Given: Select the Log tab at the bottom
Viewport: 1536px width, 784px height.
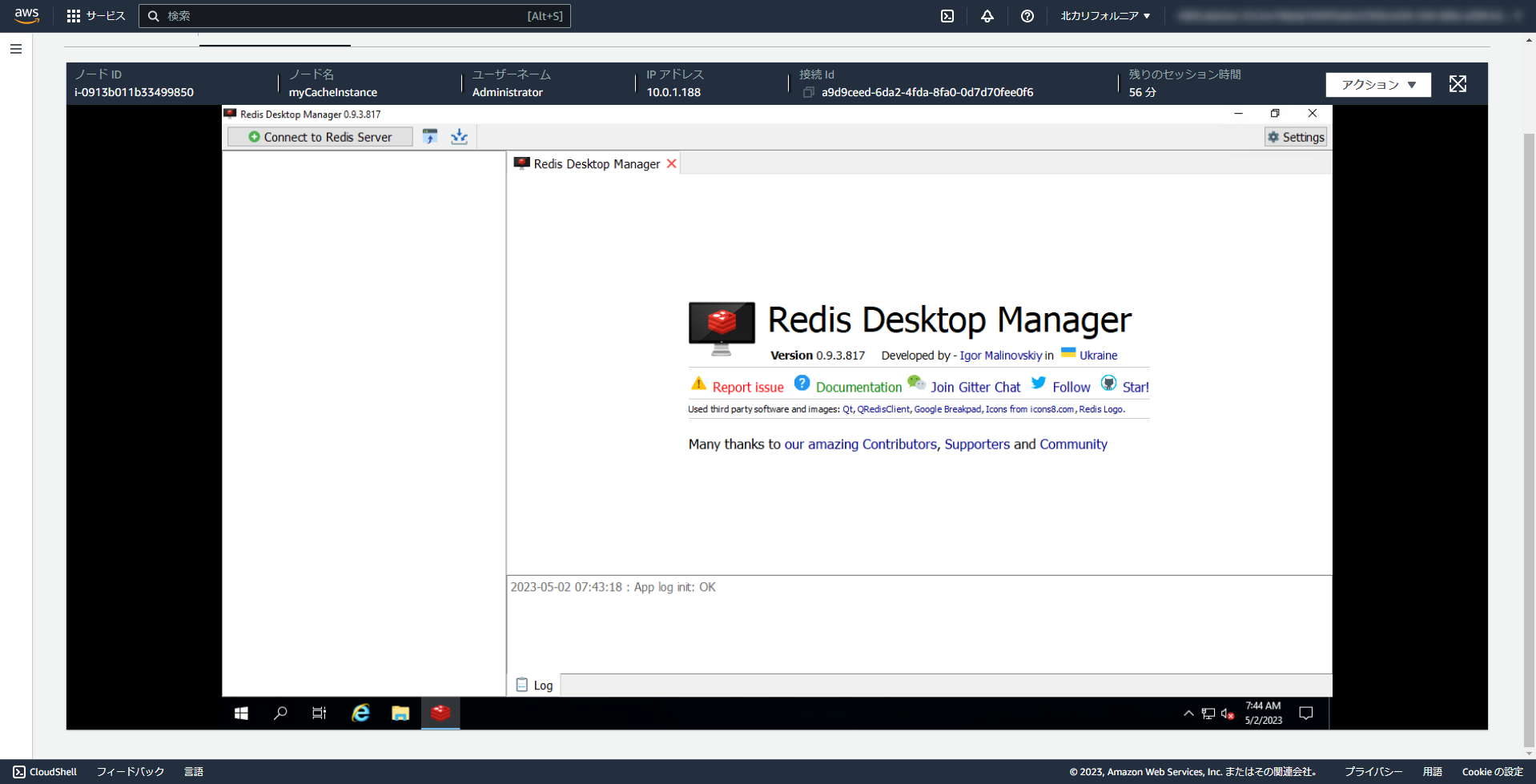Looking at the screenshot, I should (535, 685).
